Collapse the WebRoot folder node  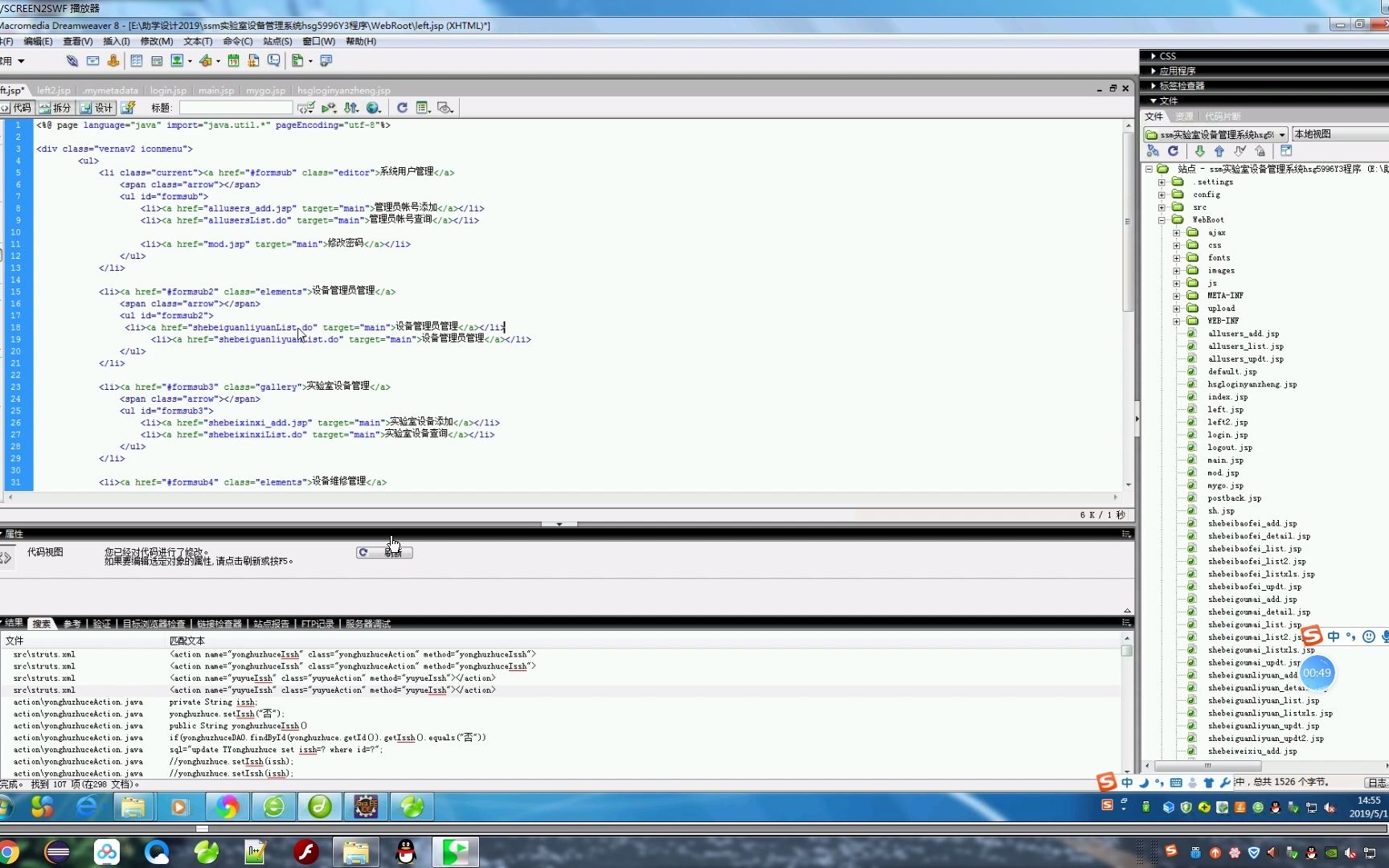pos(1162,219)
